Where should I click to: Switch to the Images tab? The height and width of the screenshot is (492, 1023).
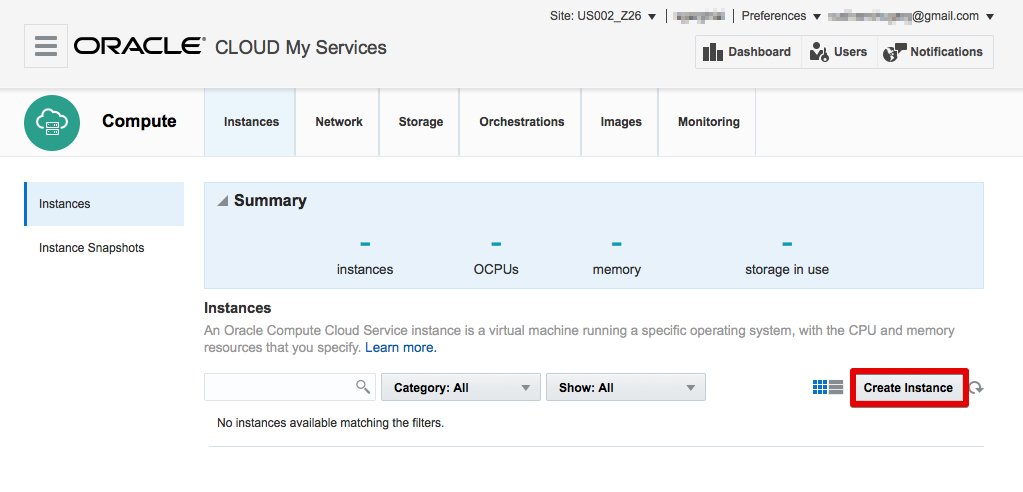[620, 122]
